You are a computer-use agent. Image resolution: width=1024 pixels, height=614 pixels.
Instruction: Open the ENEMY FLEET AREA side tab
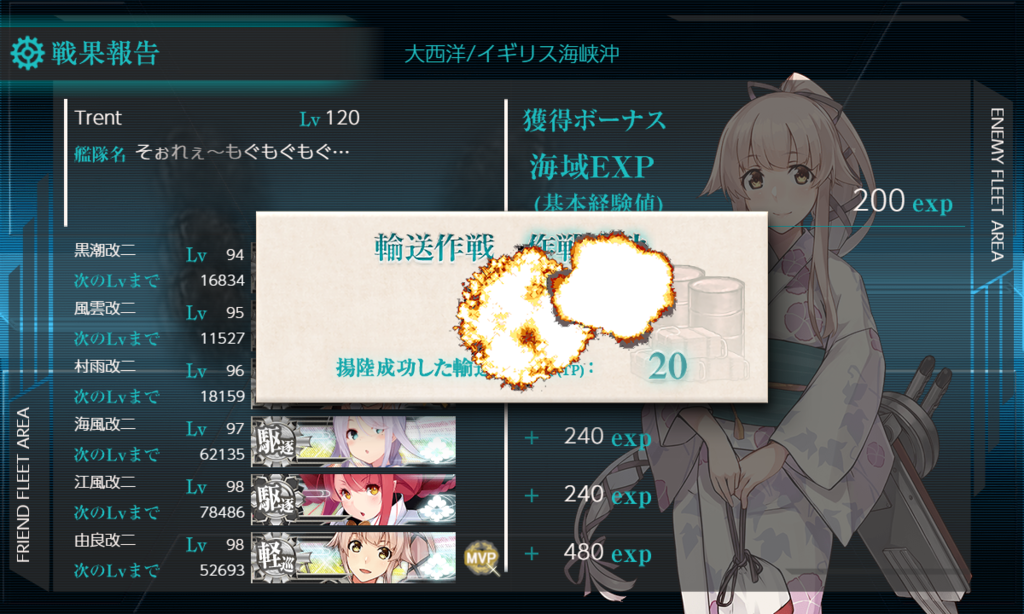tap(997, 185)
